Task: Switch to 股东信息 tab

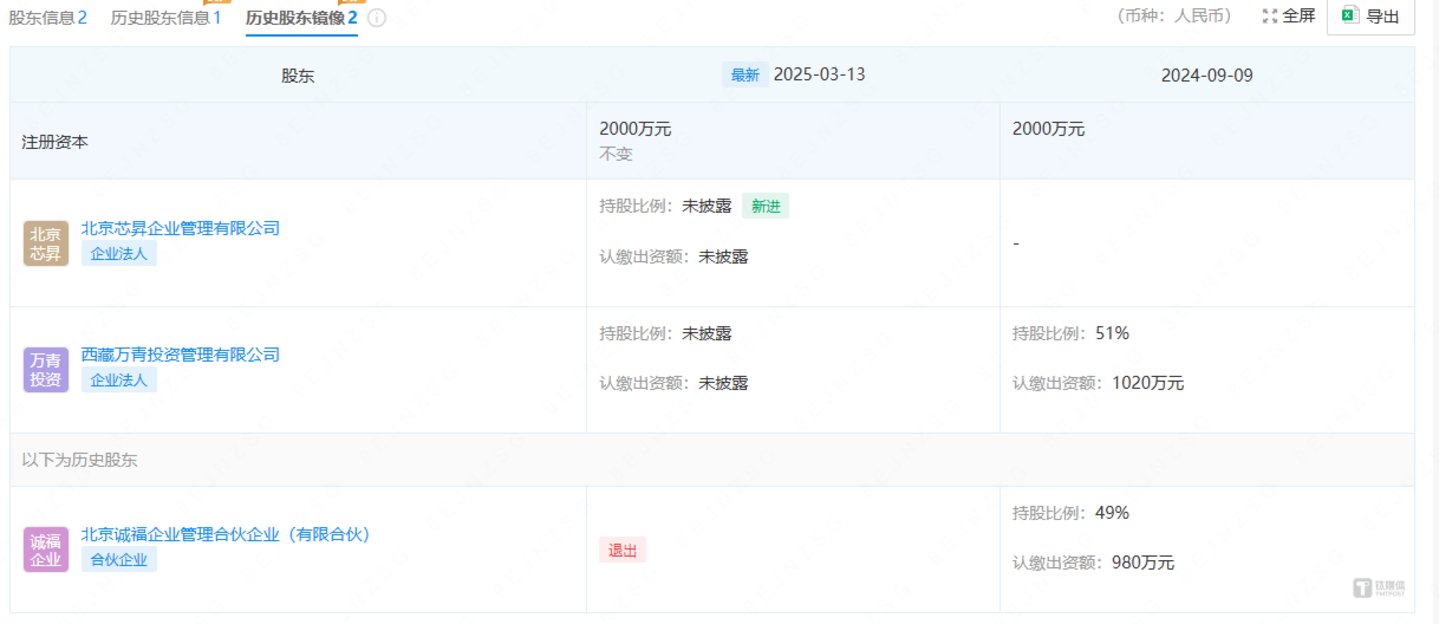Action: pyautogui.click(x=48, y=17)
